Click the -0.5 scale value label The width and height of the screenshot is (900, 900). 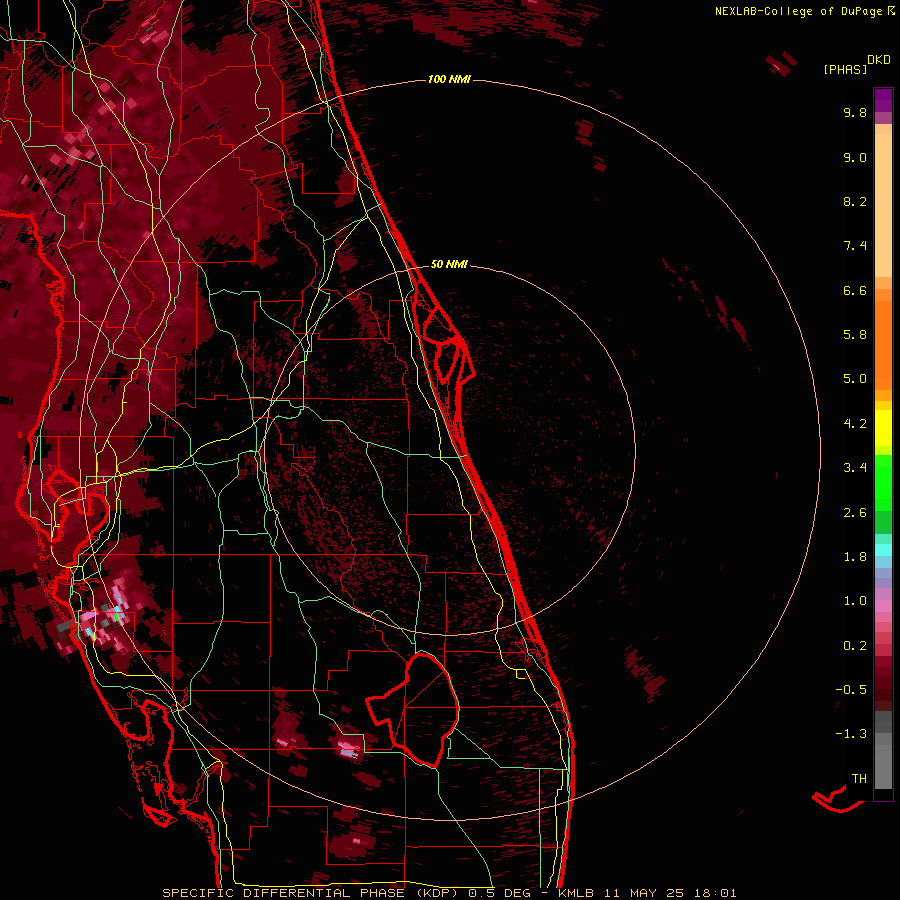pyautogui.click(x=851, y=690)
